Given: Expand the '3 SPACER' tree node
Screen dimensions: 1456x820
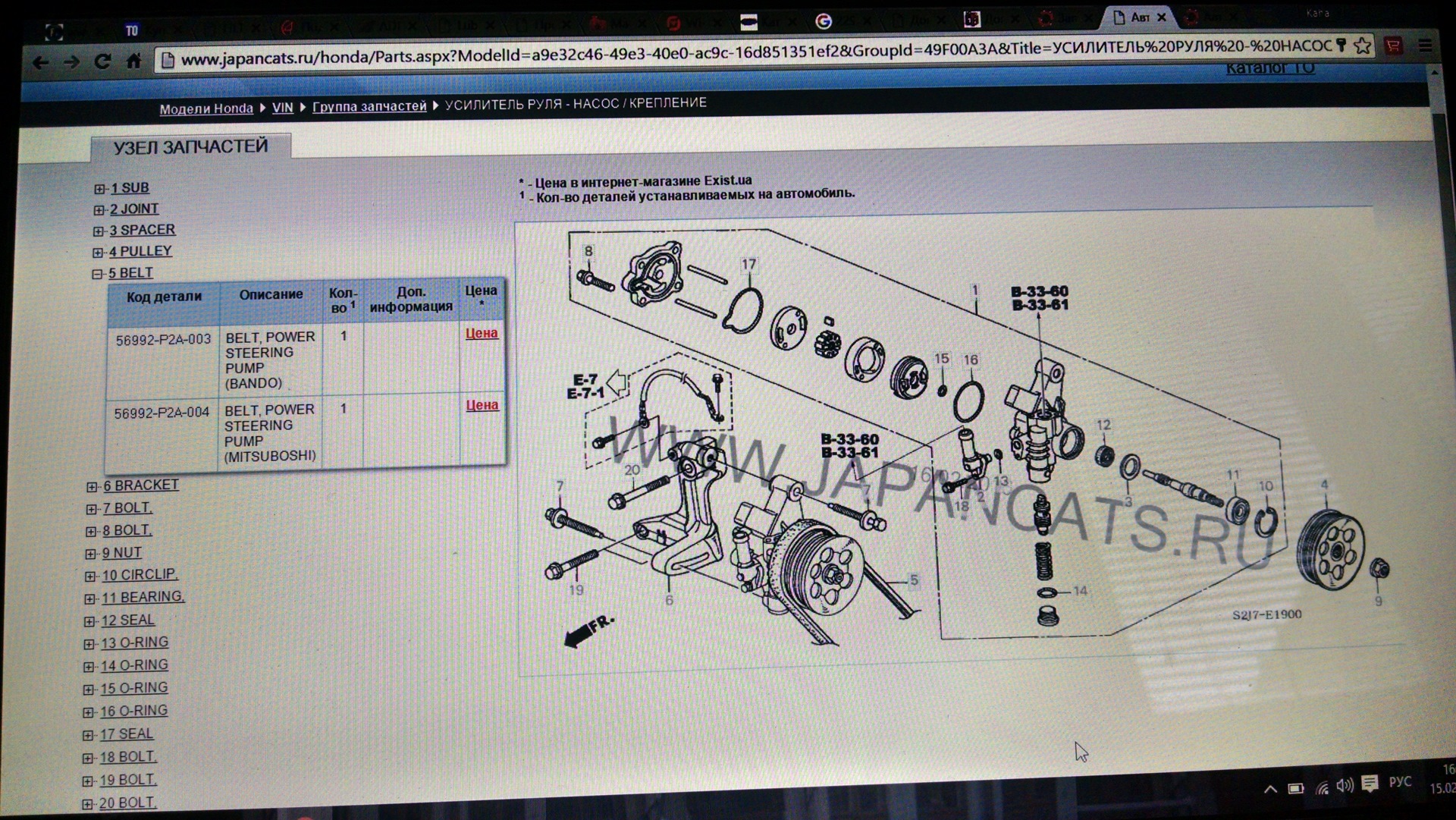Looking at the screenshot, I should click(x=98, y=231).
